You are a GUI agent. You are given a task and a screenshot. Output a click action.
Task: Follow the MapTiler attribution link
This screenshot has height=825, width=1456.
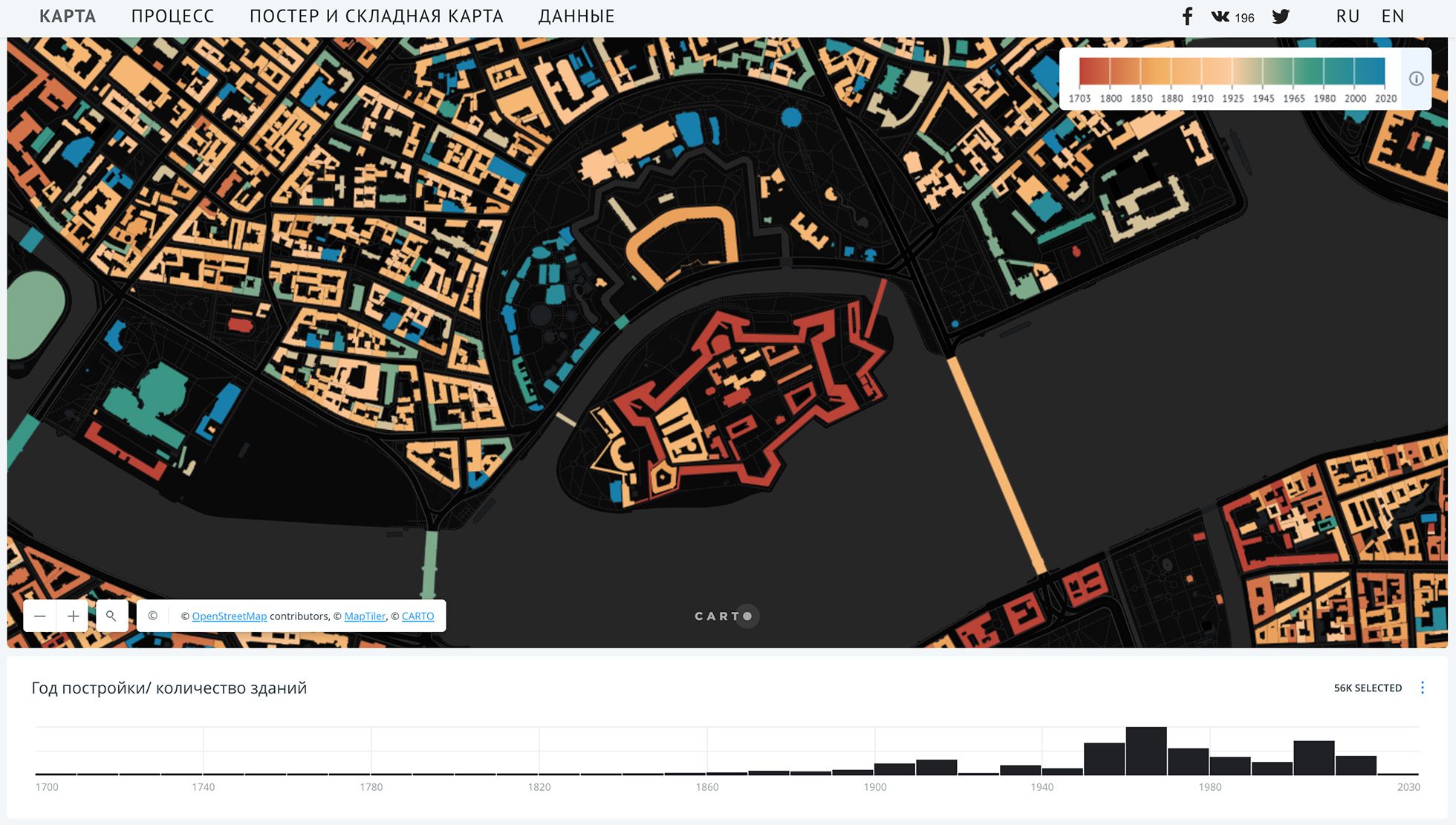point(365,616)
